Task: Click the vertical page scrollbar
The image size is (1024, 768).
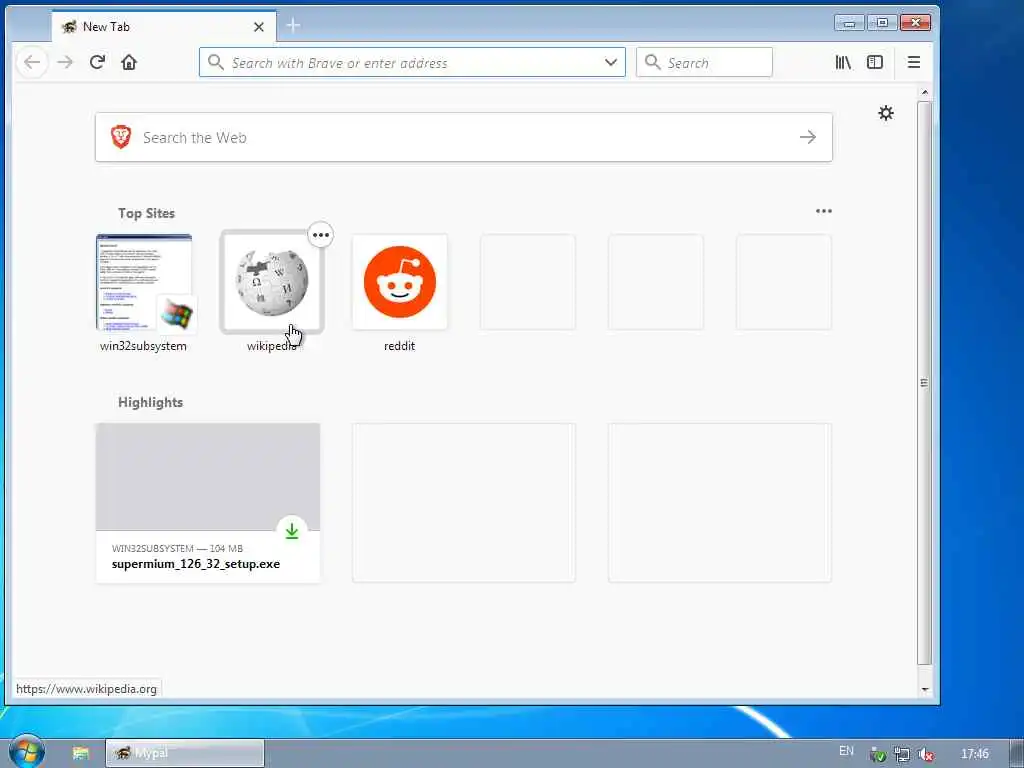Action: click(924, 383)
